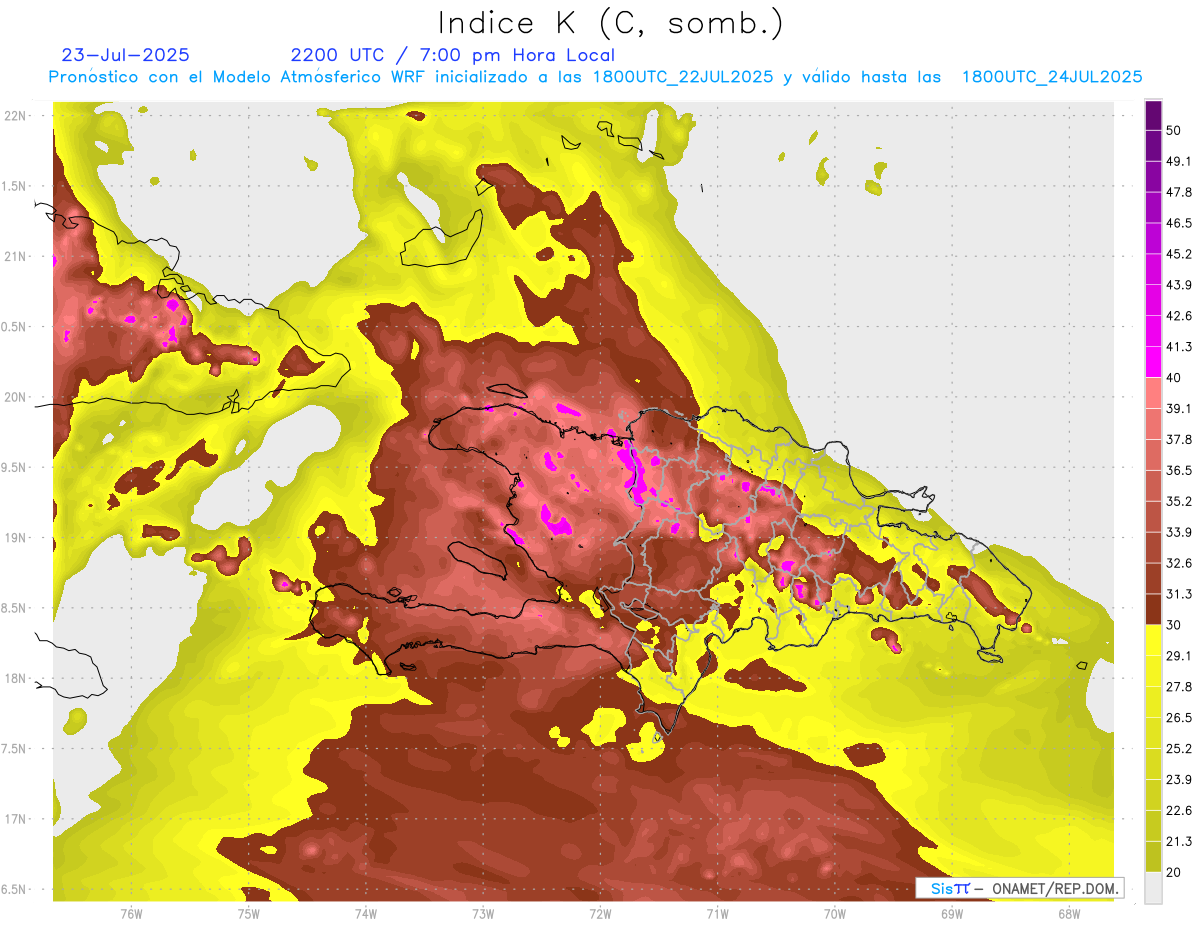Click the longitude label '74W'
The width and height of the screenshot is (1200, 927).
click(365, 913)
